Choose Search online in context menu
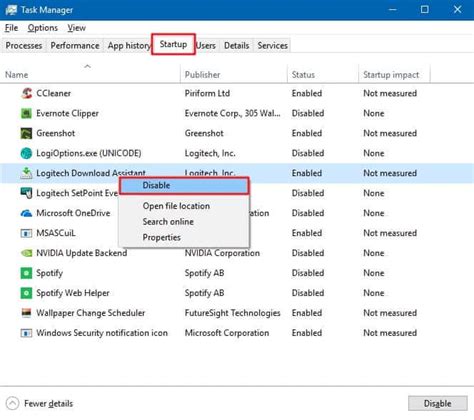The width and height of the screenshot is (474, 420). (x=168, y=222)
